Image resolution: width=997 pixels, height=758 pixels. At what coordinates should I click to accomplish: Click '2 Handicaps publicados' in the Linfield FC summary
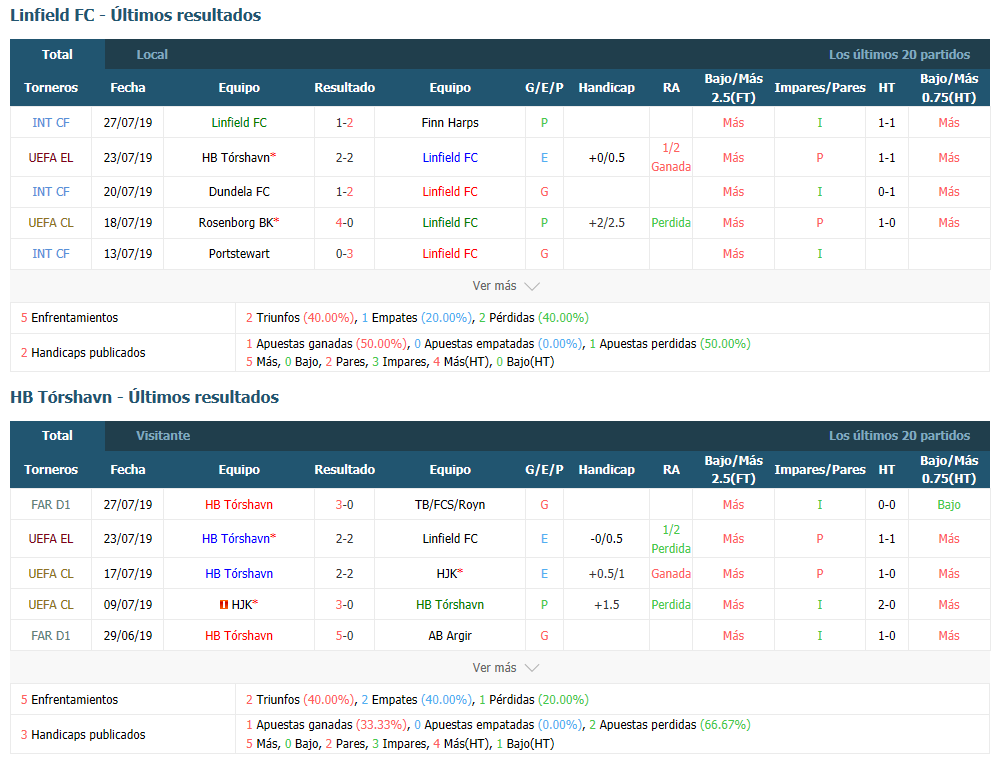[83, 353]
